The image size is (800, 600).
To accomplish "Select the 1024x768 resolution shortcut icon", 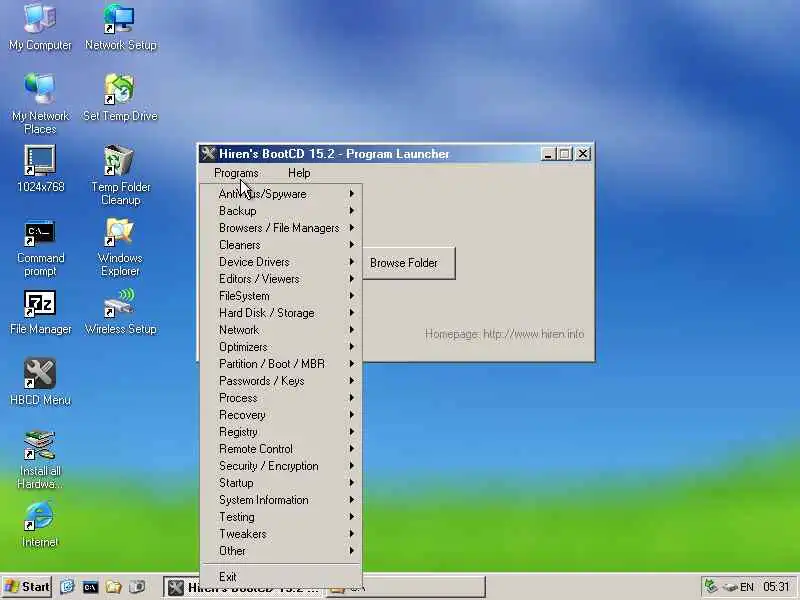I will tap(40, 168).
